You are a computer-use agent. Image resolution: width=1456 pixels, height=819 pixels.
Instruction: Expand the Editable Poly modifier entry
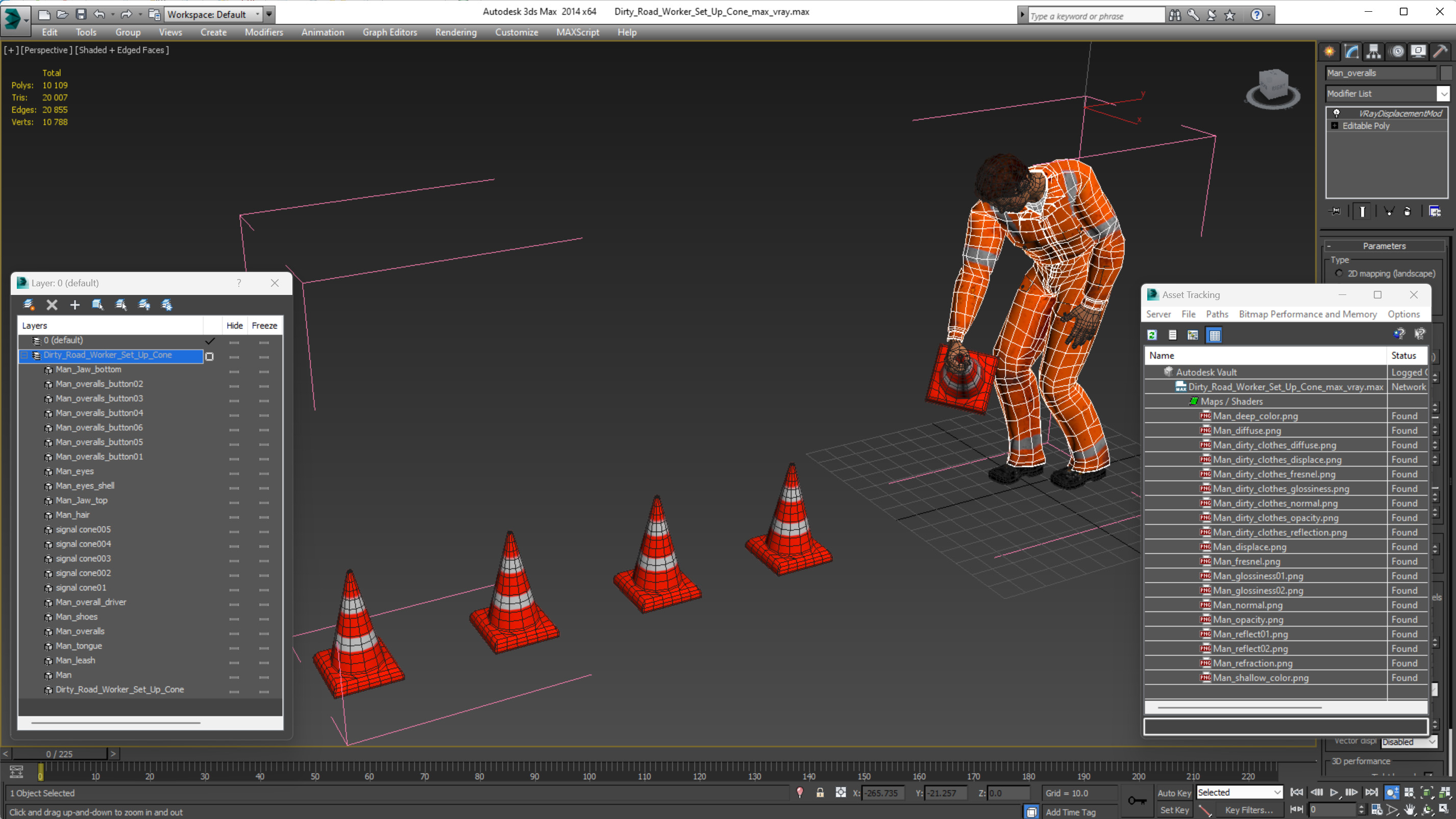[1335, 126]
